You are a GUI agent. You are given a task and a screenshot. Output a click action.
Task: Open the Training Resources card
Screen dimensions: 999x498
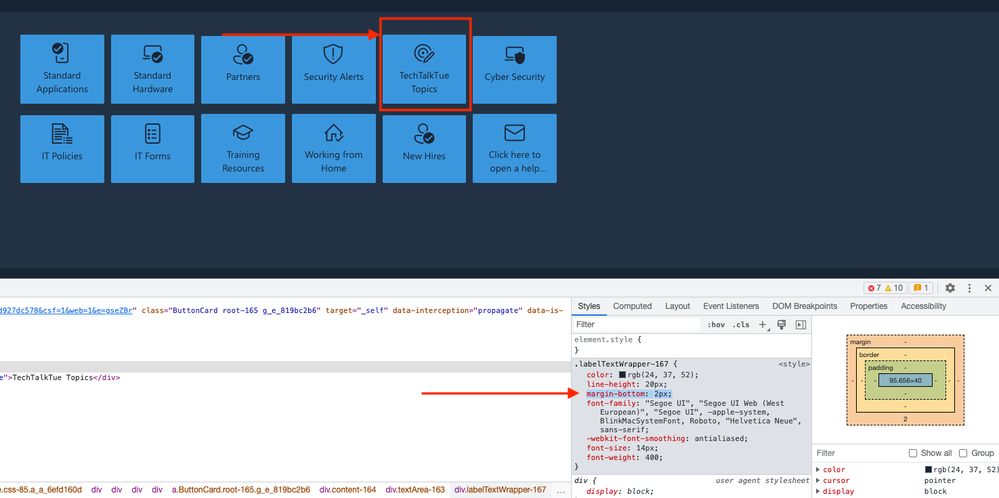point(243,148)
